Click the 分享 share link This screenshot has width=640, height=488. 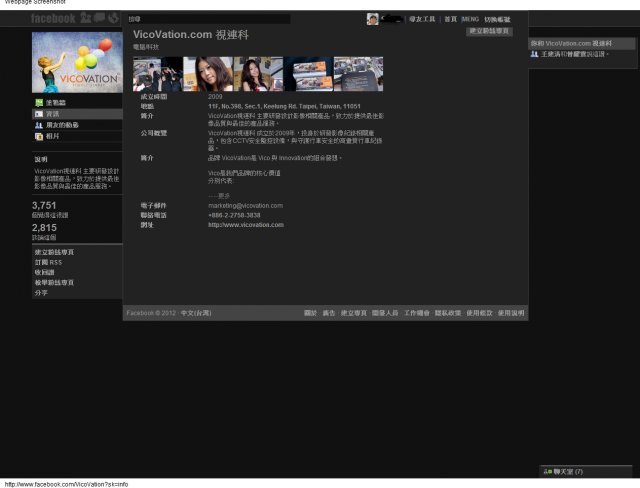tap(41, 293)
